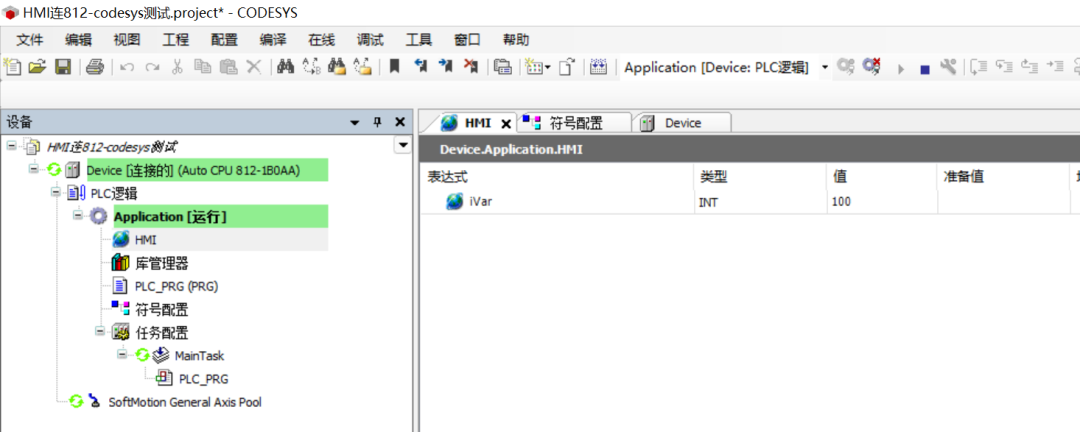Image resolution: width=1080 pixels, height=432 pixels.
Task: Open the active Application selector dropdown
Action: click(x=825, y=68)
